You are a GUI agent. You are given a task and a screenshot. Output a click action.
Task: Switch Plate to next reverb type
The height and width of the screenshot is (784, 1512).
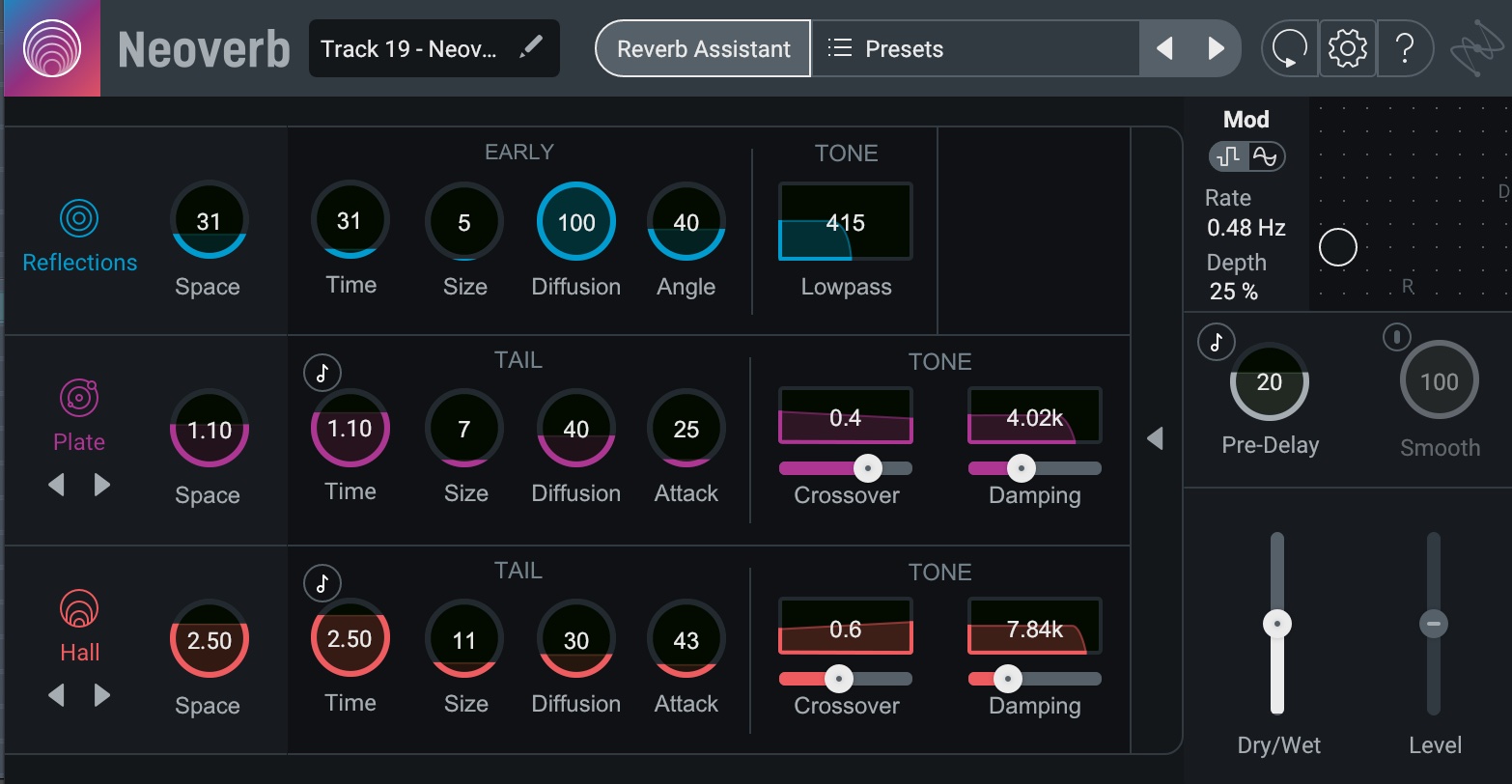pyautogui.click(x=102, y=485)
